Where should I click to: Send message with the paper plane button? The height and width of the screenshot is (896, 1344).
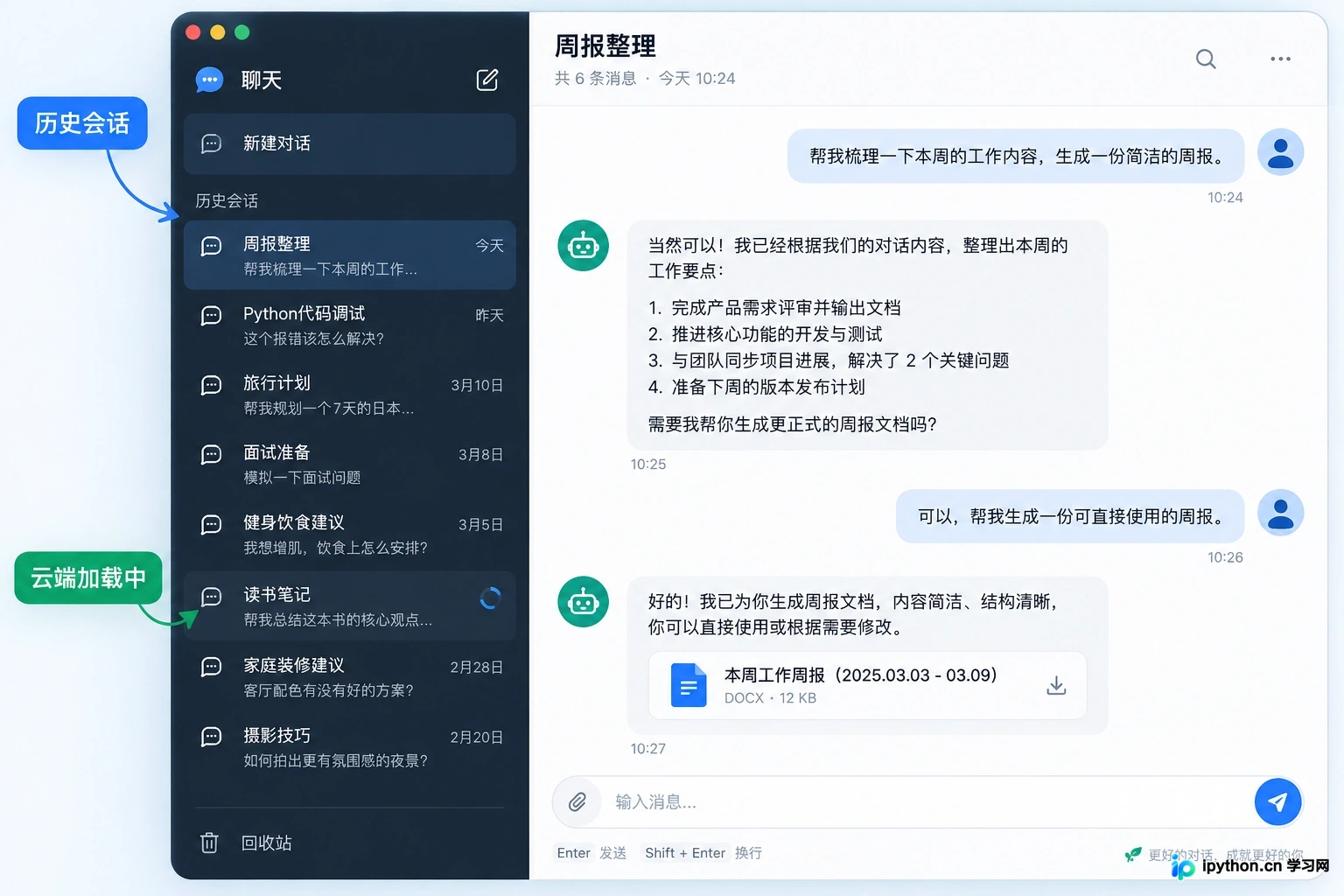coord(1277,801)
